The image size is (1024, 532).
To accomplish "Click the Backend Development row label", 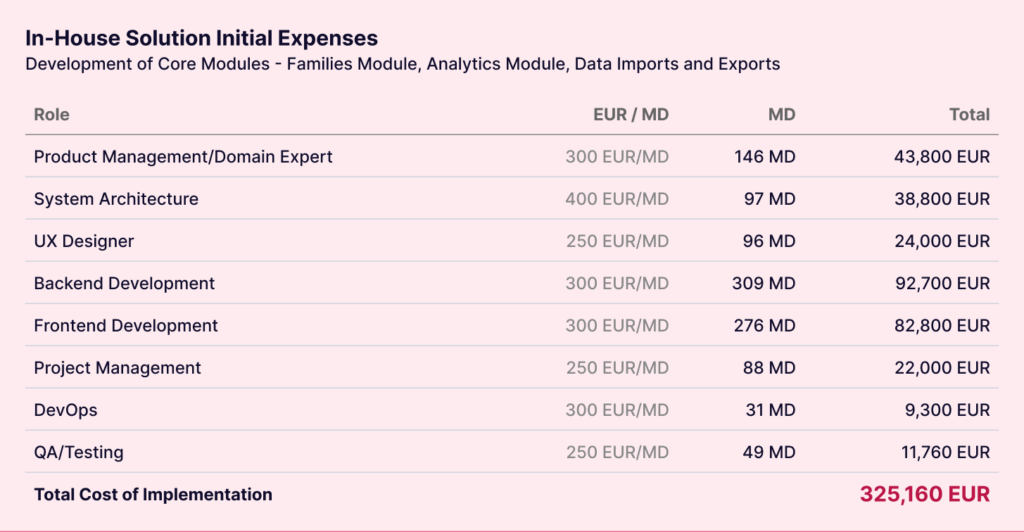I will tap(124, 283).
